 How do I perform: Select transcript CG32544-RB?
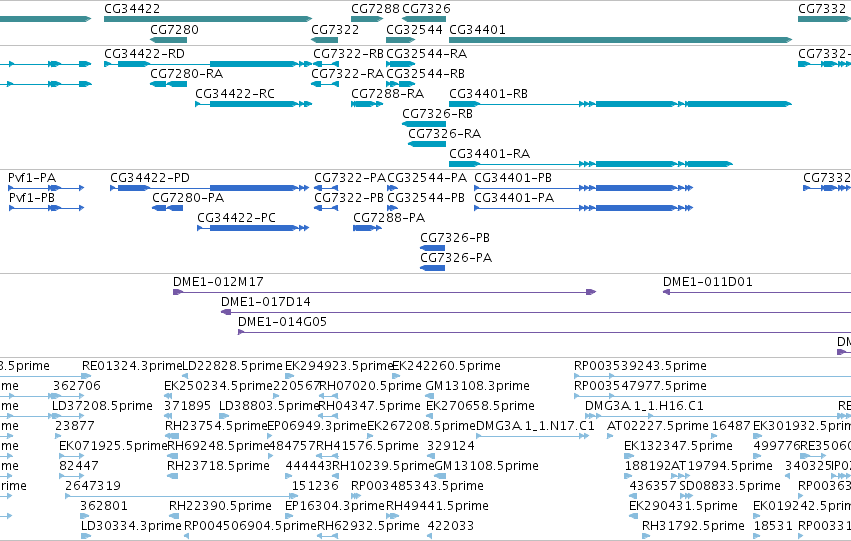[426, 74]
